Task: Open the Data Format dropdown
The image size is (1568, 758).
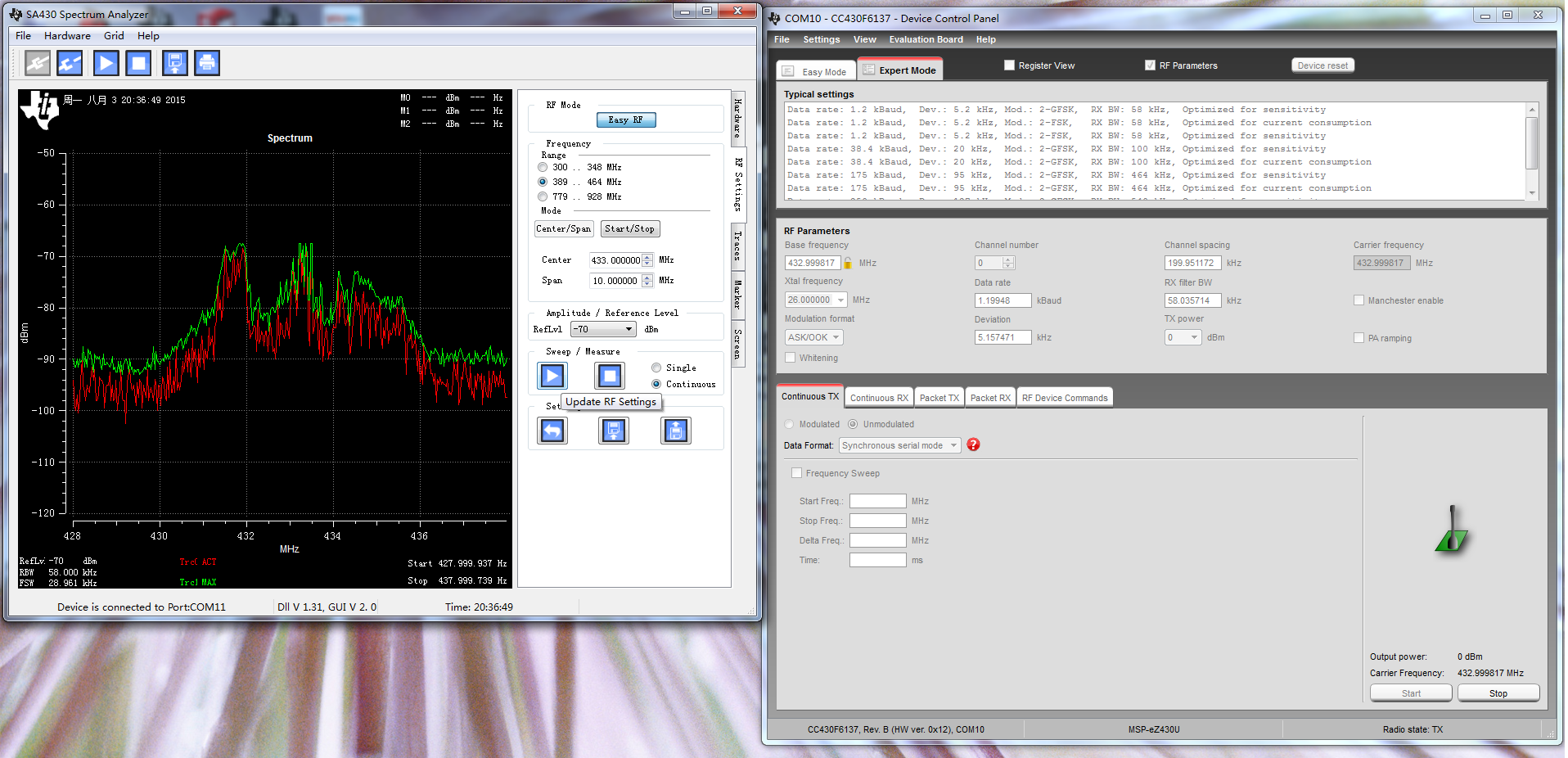Action: [x=899, y=445]
